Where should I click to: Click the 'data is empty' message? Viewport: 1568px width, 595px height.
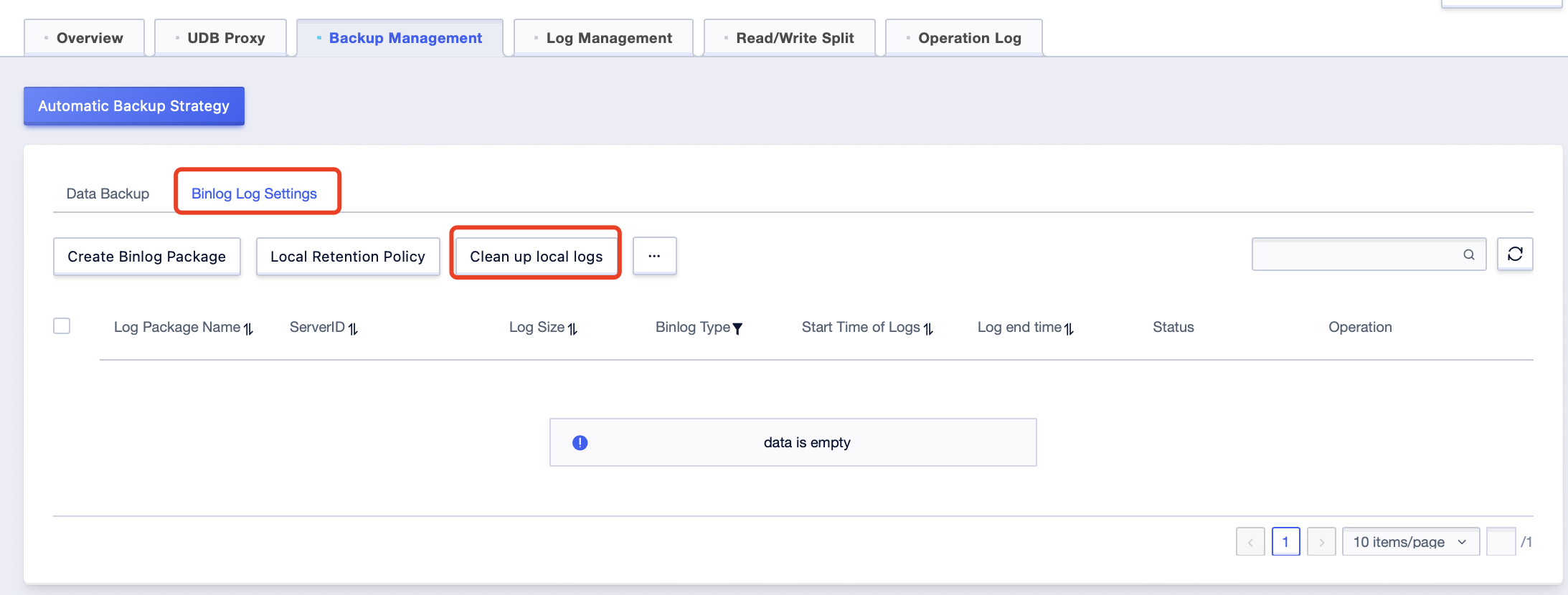(793, 442)
